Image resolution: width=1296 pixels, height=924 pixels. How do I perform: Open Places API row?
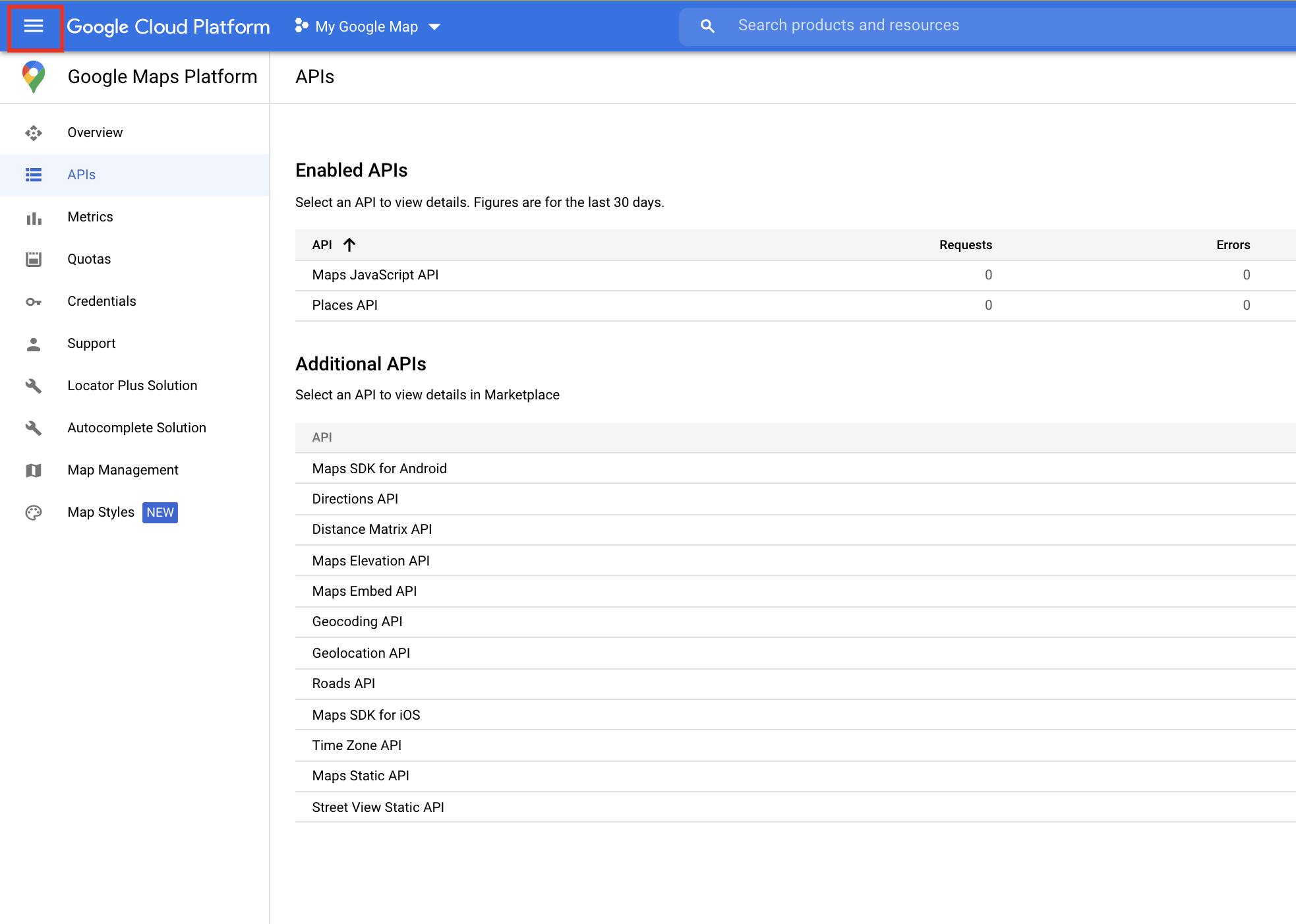345,305
